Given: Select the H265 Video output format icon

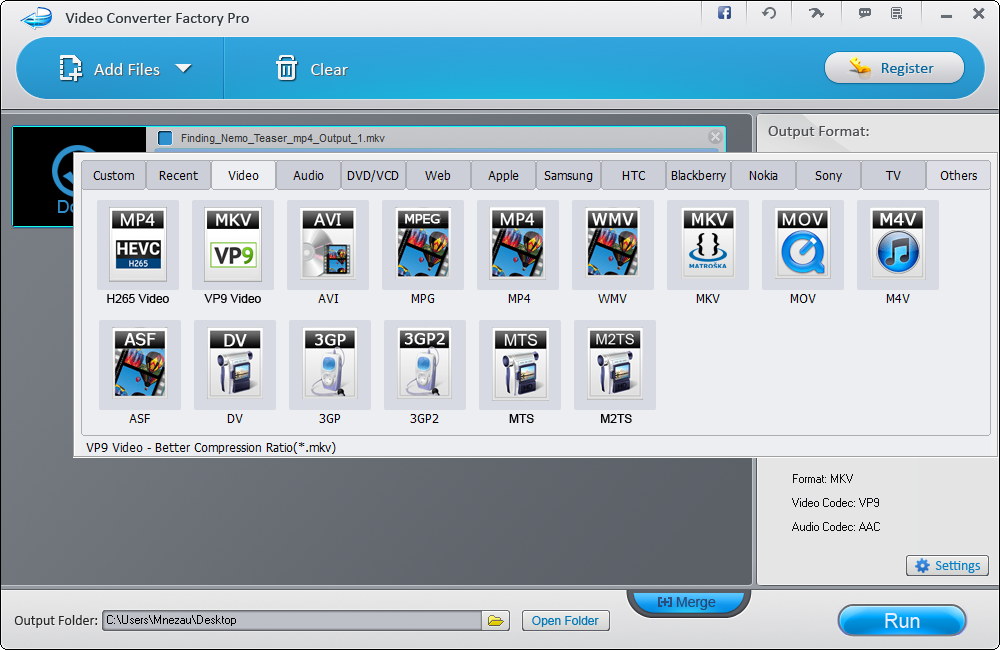Looking at the screenshot, I should 137,243.
